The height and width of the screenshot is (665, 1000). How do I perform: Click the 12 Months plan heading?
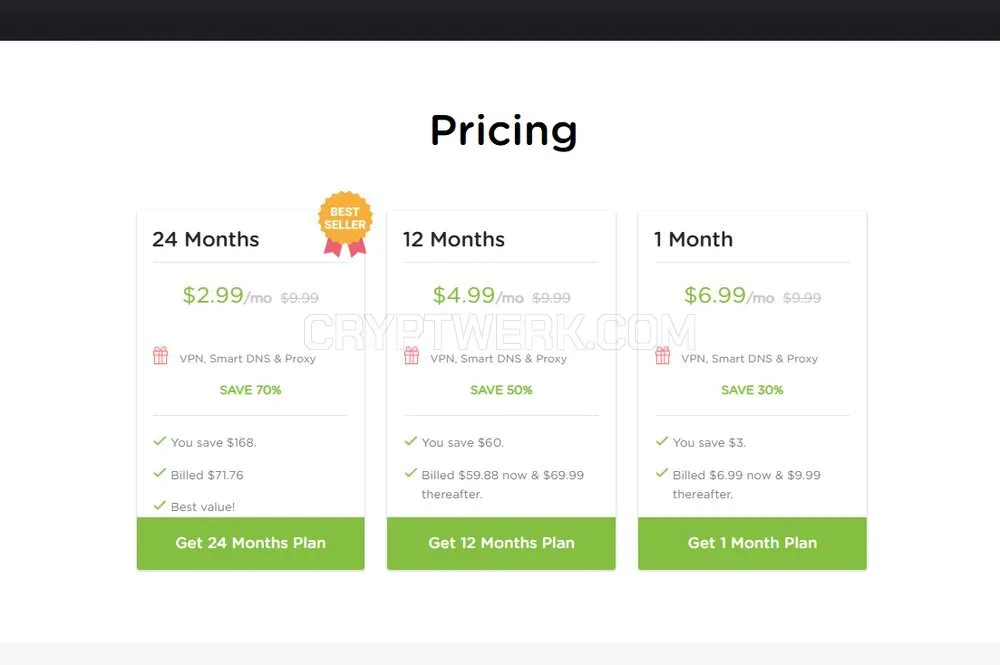coord(453,239)
